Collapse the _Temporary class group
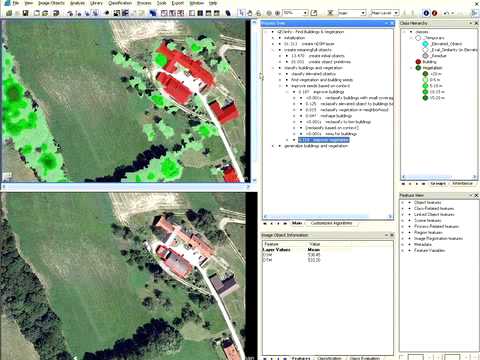Screen dimensions: 480x360 (411, 38)
